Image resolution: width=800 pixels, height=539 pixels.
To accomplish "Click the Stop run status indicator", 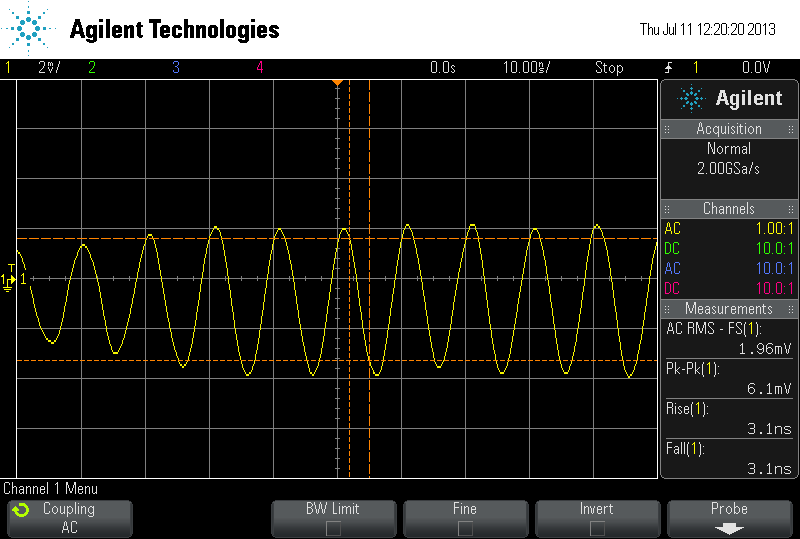I will coord(609,67).
